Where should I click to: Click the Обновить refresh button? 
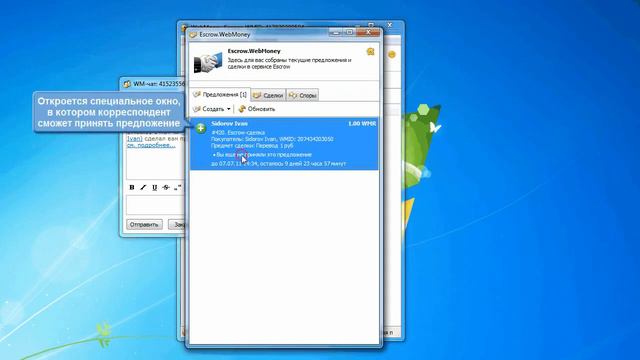[257, 109]
